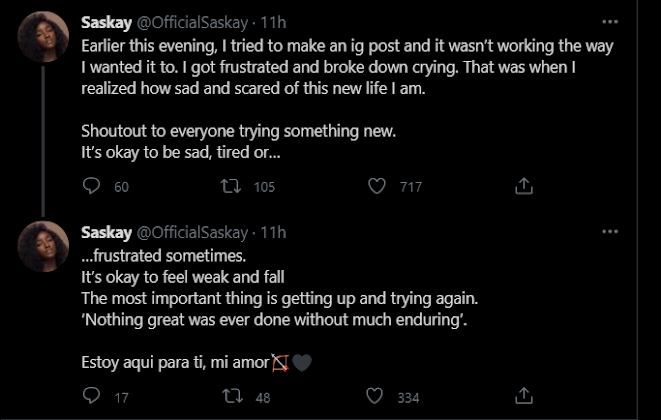661x420 pixels.
Task: Open the 11h timestamp of second tweet
Action: click(272, 232)
